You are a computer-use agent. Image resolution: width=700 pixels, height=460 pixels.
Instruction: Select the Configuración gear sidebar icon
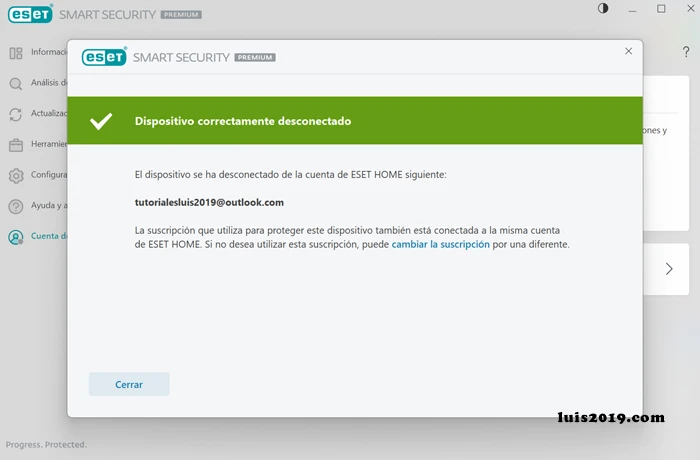click(16, 176)
